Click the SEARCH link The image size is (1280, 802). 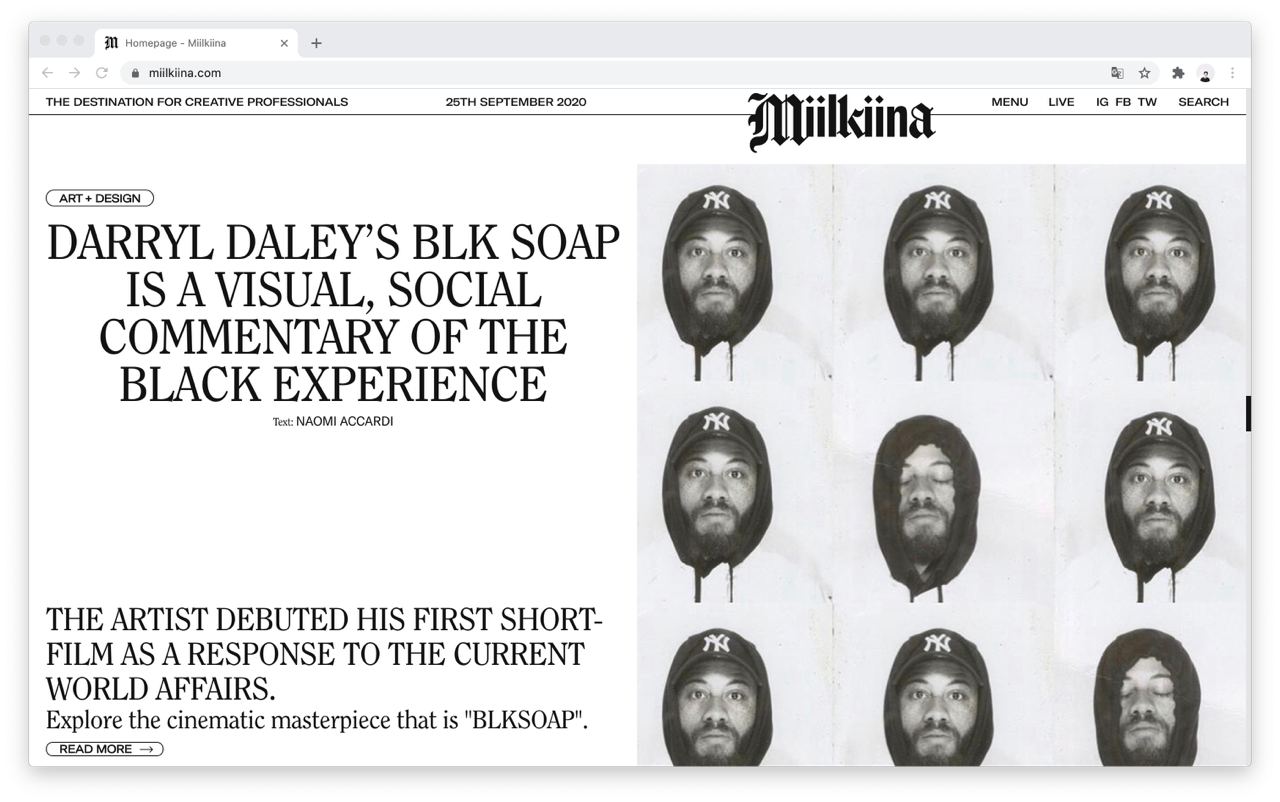point(1203,102)
